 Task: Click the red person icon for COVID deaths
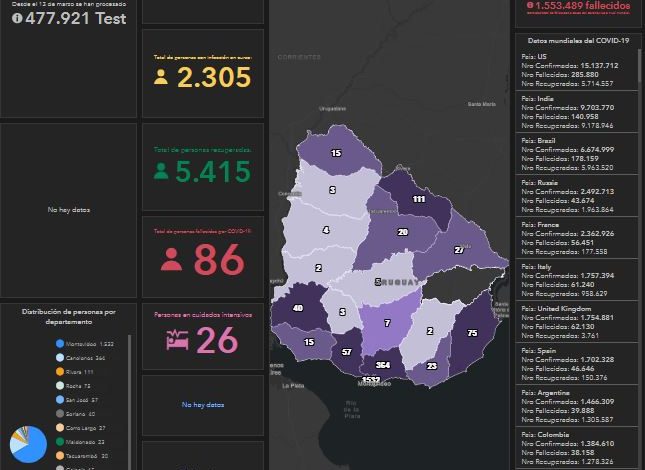point(171,261)
